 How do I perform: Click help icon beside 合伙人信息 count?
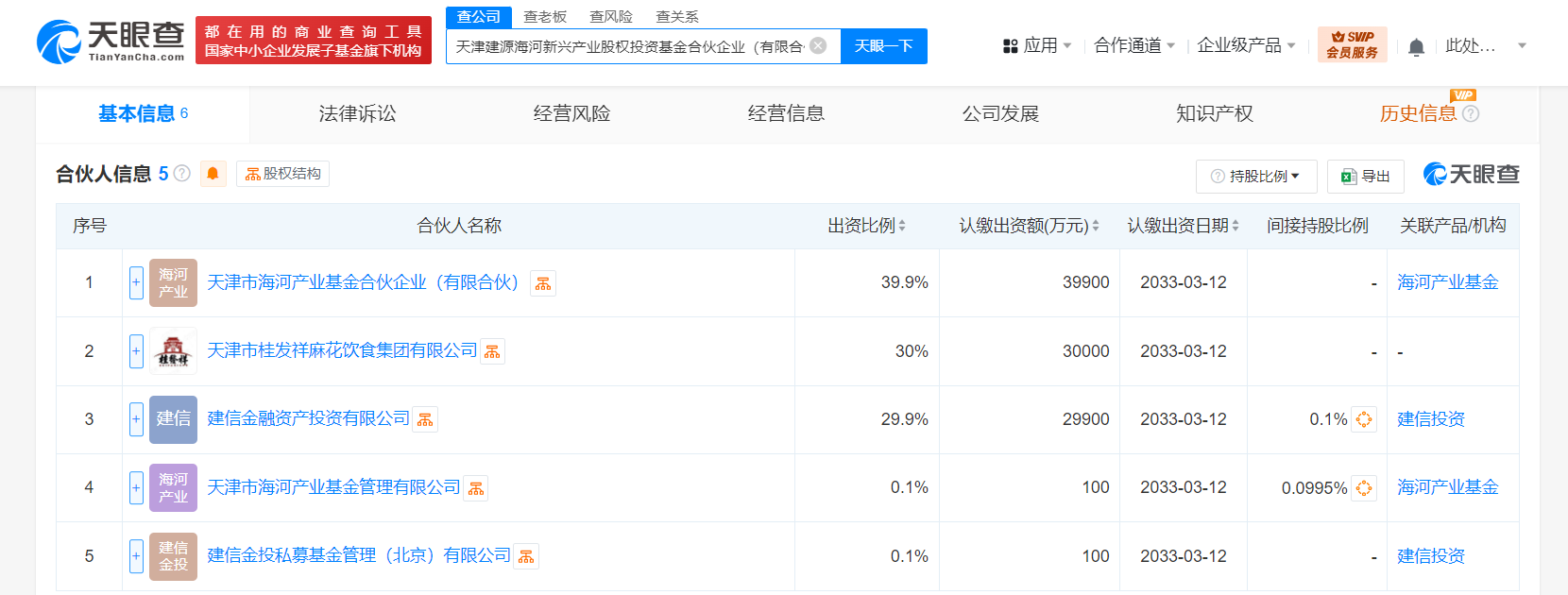182,174
